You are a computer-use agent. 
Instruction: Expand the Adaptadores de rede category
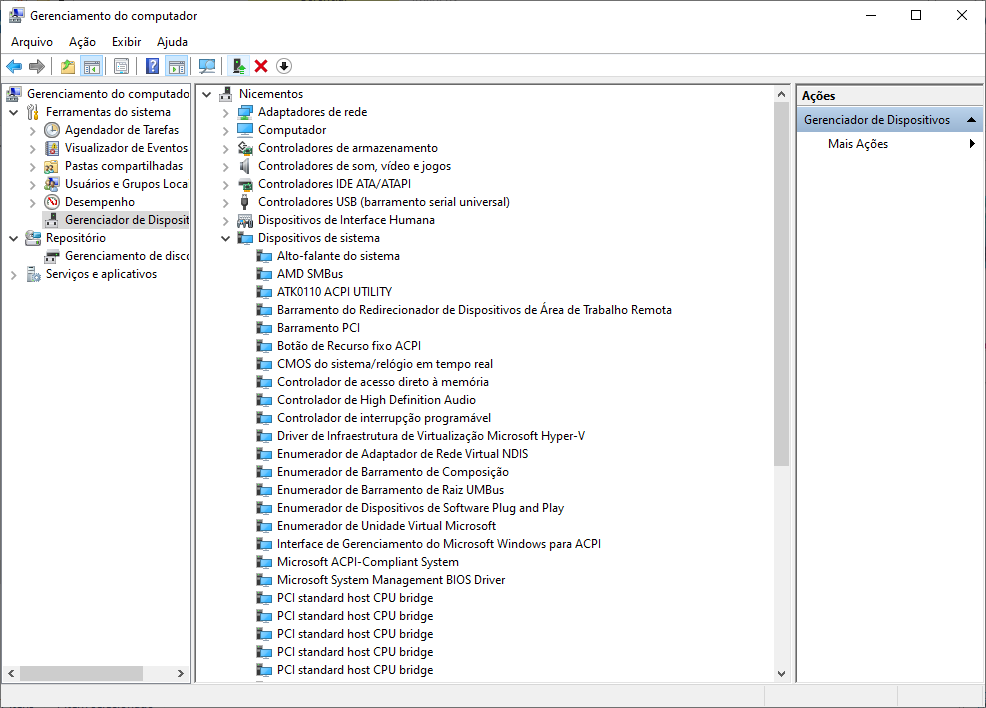pos(226,113)
